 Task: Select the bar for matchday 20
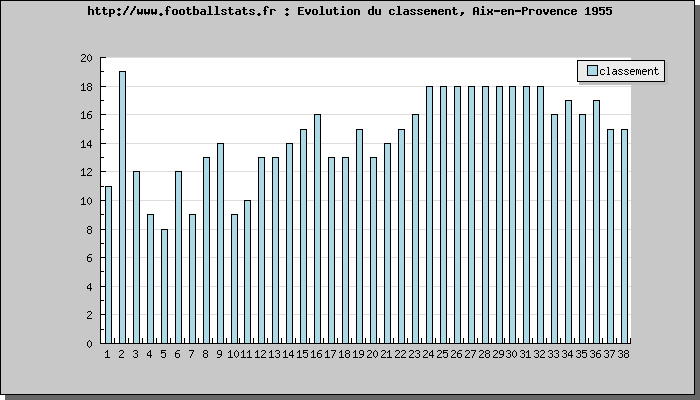point(373,250)
